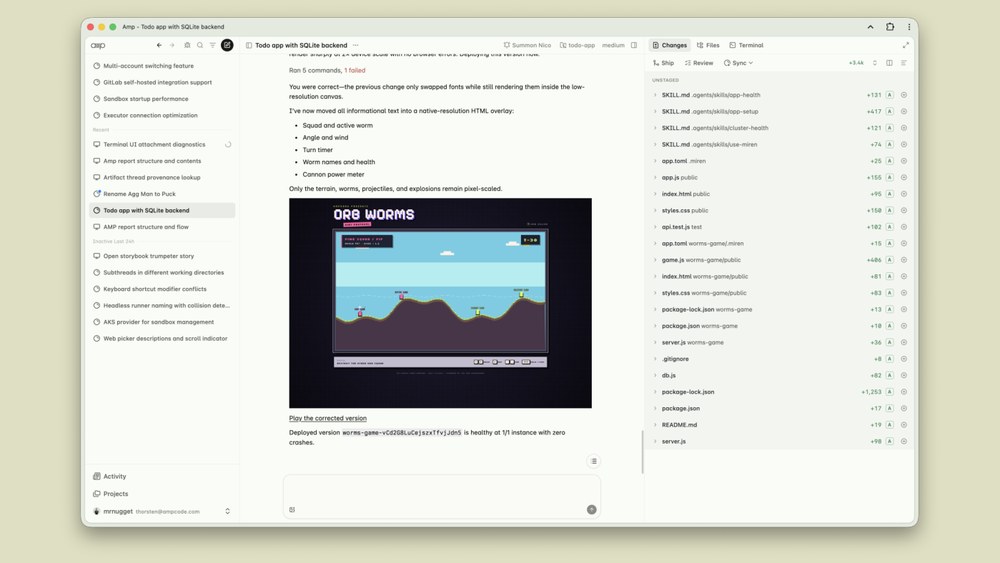The height and width of the screenshot is (563, 1000).
Task: Toggle A stage badge for app.js public
Action: (x=889, y=177)
